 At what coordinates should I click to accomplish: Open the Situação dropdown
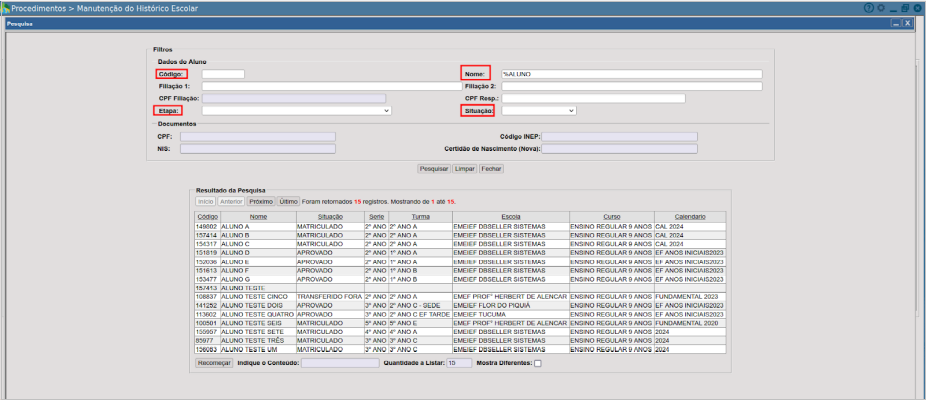[x=538, y=111]
